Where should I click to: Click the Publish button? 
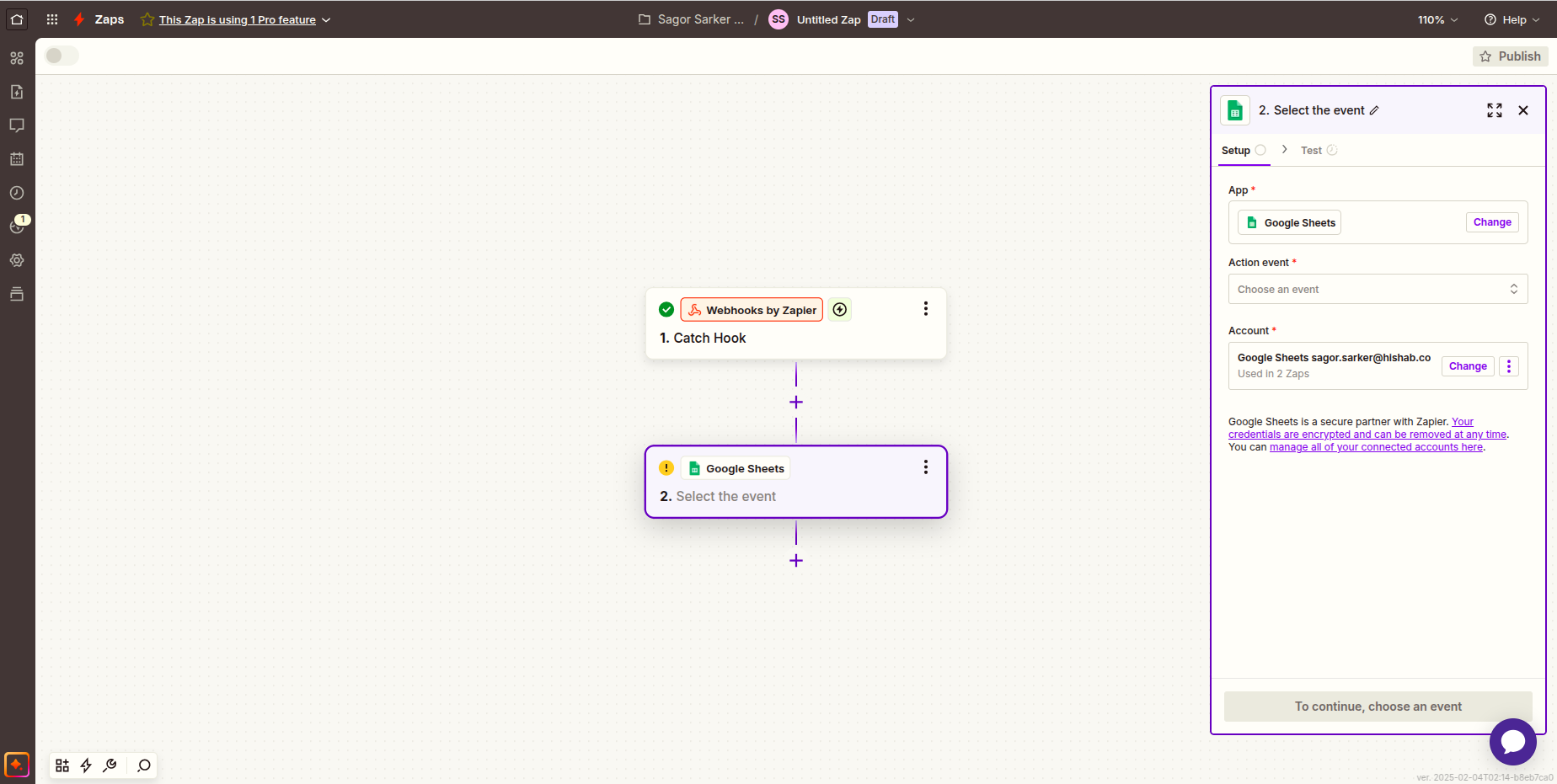tap(1511, 56)
